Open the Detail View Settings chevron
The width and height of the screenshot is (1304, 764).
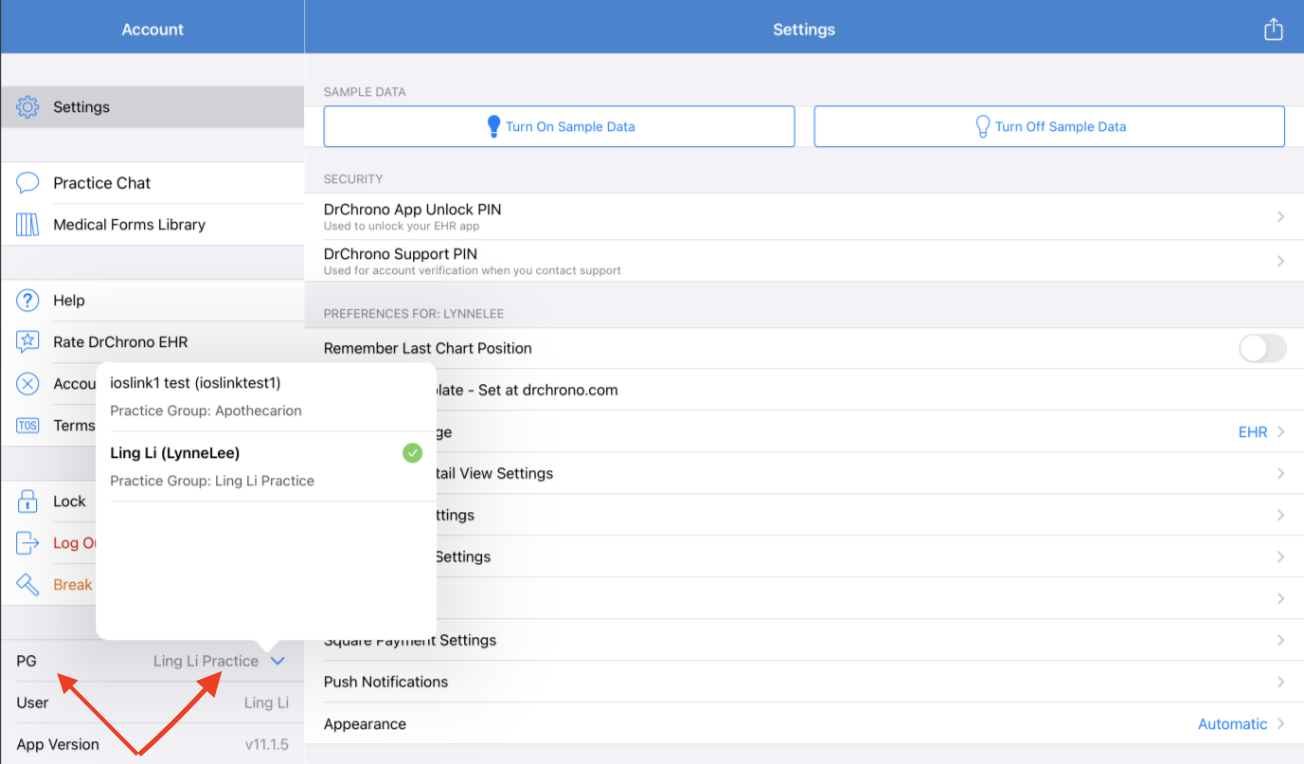(1280, 473)
